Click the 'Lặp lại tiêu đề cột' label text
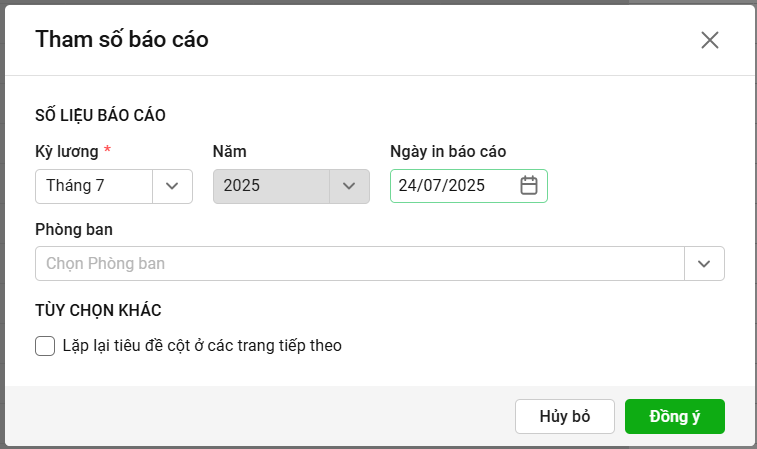 pyautogui.click(x=202, y=346)
